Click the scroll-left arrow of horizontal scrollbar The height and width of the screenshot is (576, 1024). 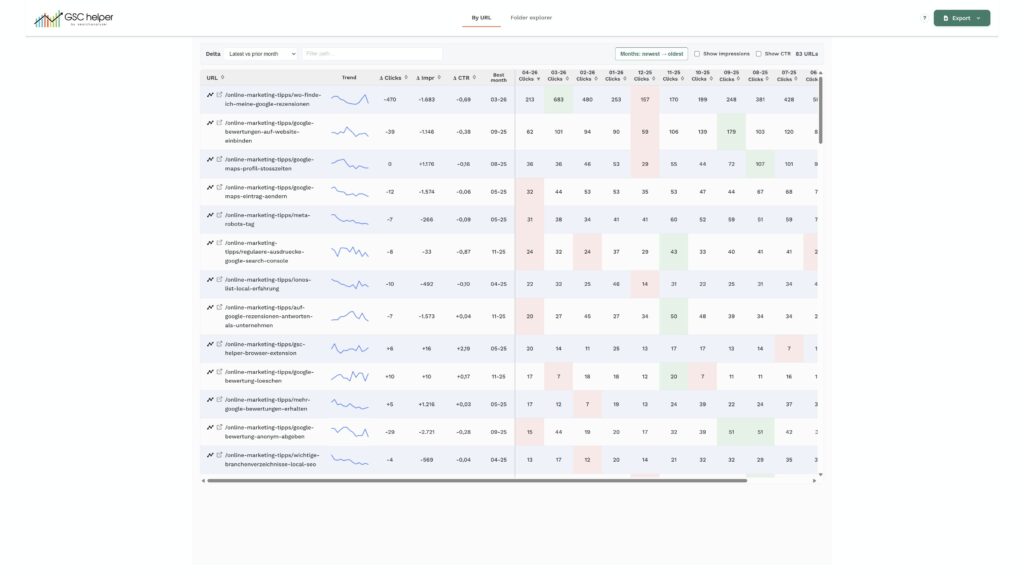click(x=203, y=481)
